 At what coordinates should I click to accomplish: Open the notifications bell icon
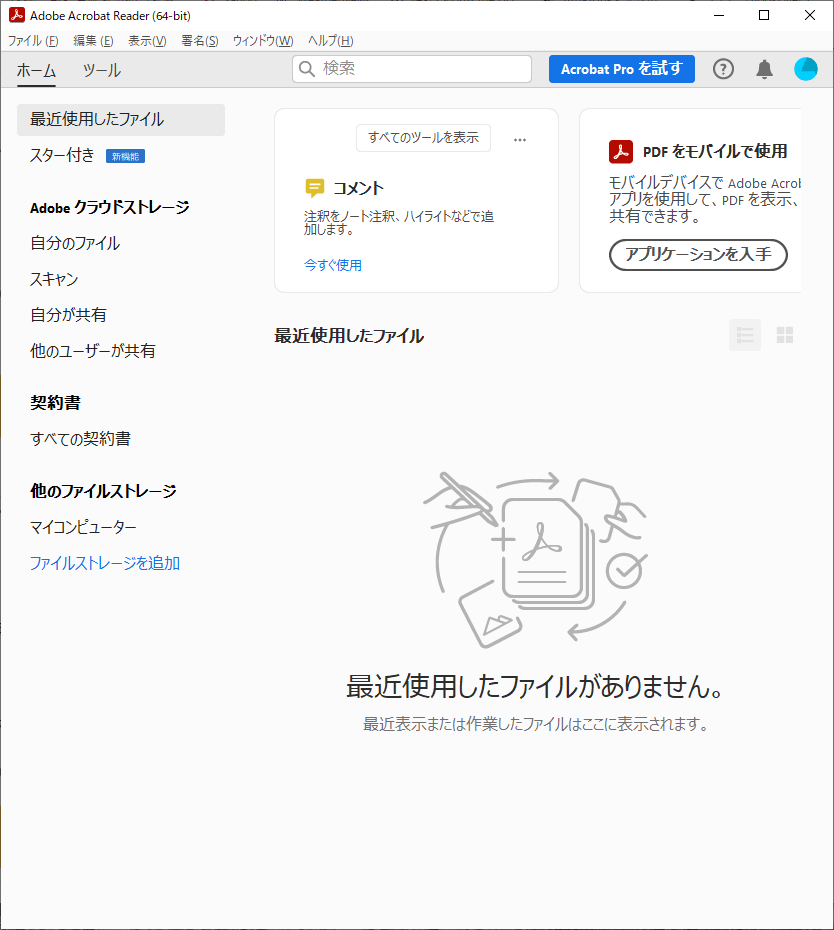coord(765,69)
